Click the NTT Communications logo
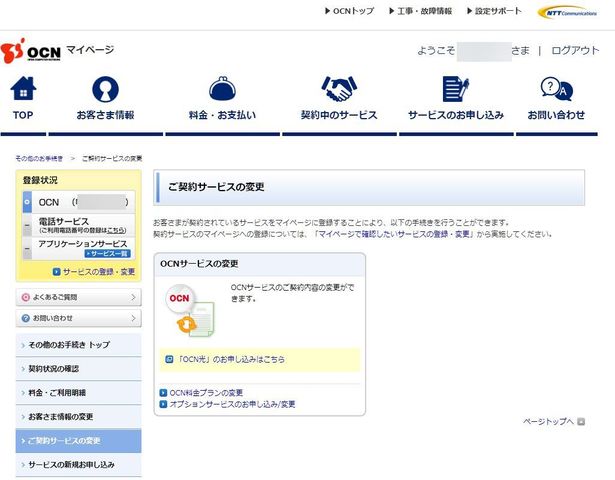 (567, 12)
